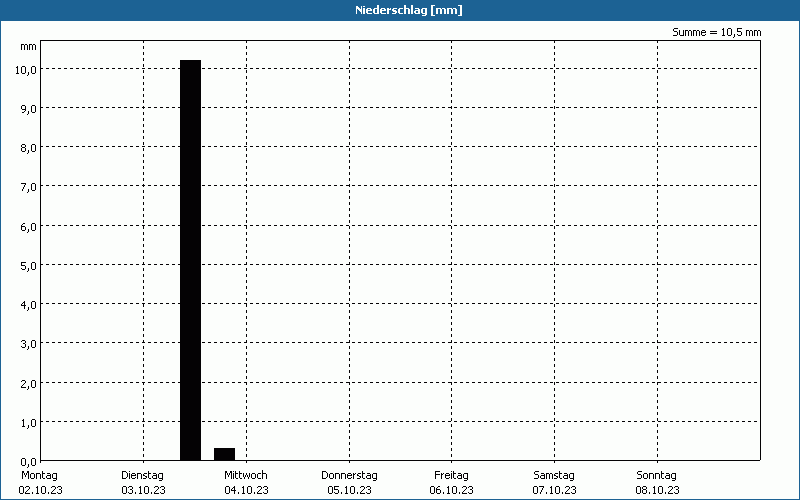Click the 'Samstag' day label
This screenshot has height=500, width=800.
[x=554, y=476]
